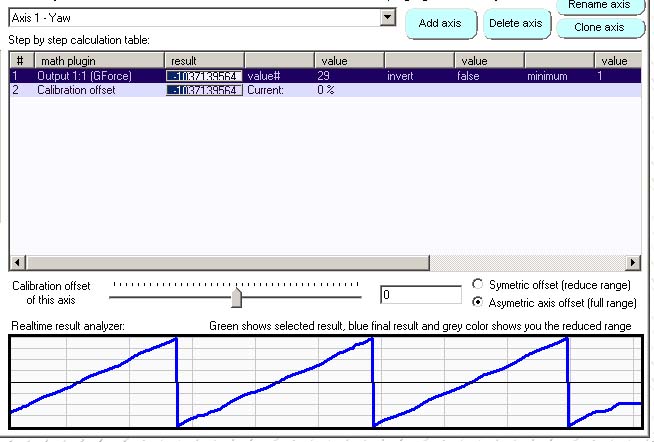This screenshot has height=442, width=654.
Task: Click the Realtime result analyzer graph
Action: pyautogui.click(x=325, y=383)
